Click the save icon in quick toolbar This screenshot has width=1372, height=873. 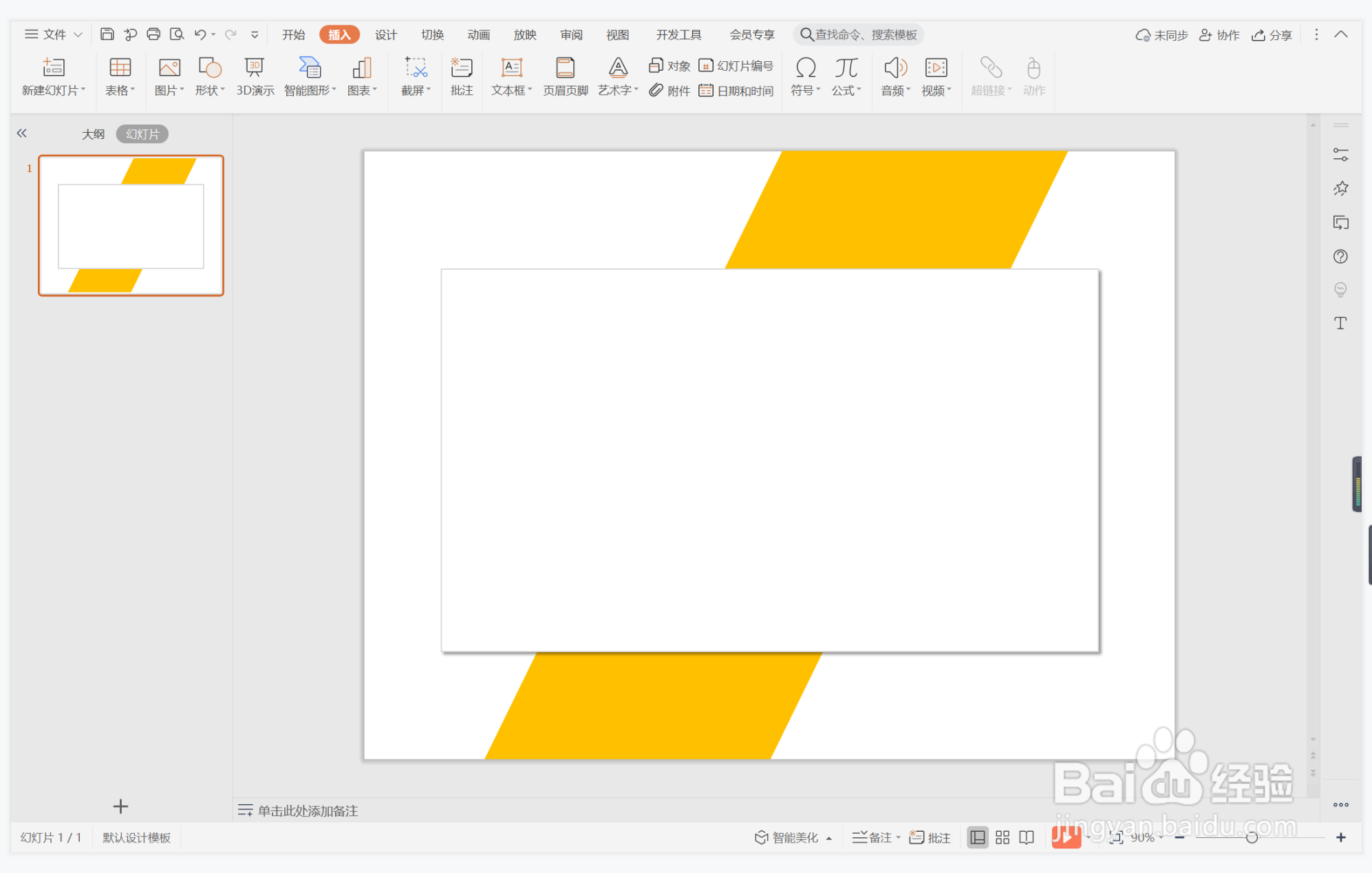(107, 34)
